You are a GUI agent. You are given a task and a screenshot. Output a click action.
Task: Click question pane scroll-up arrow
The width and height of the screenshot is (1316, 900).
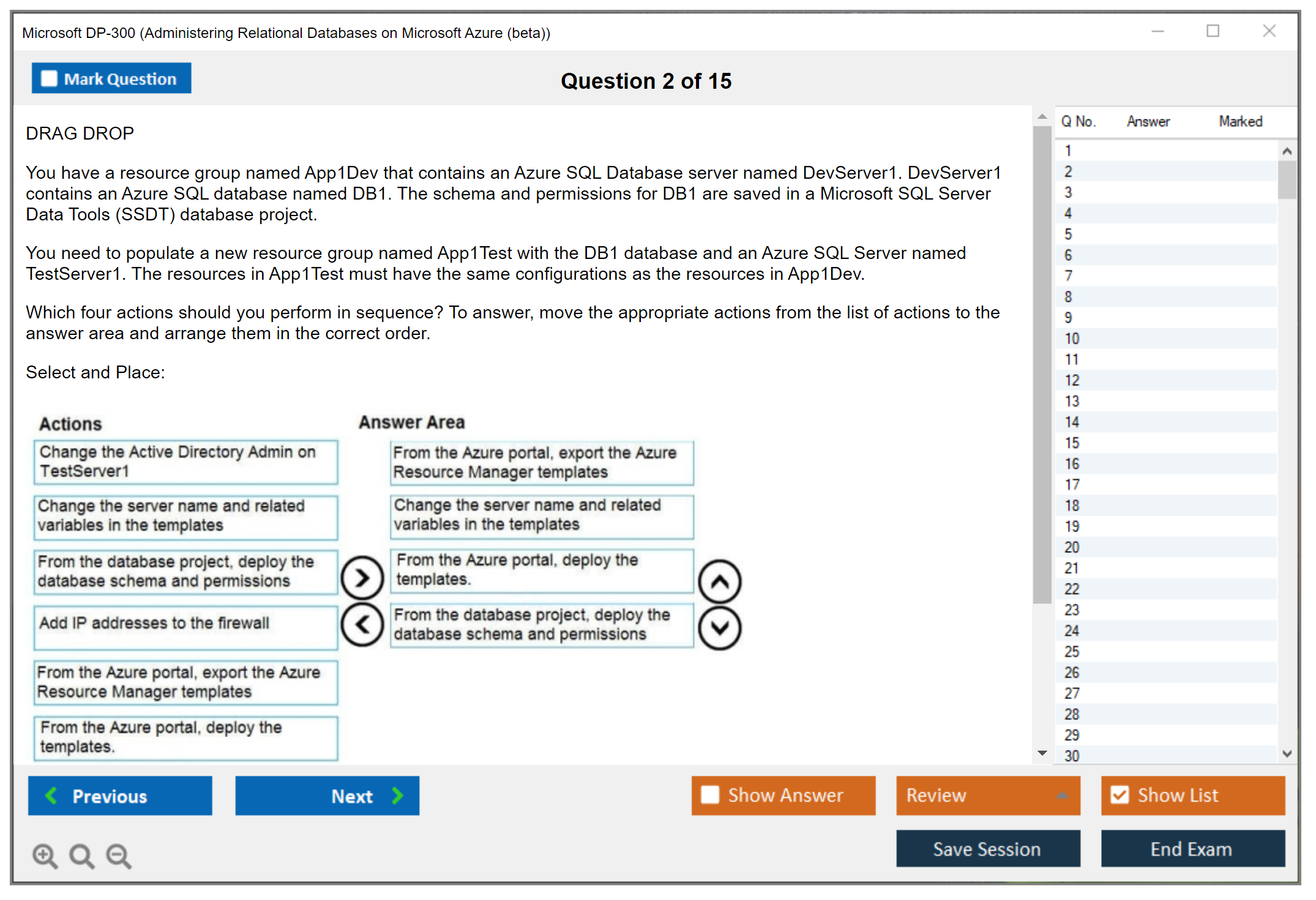(x=1042, y=117)
